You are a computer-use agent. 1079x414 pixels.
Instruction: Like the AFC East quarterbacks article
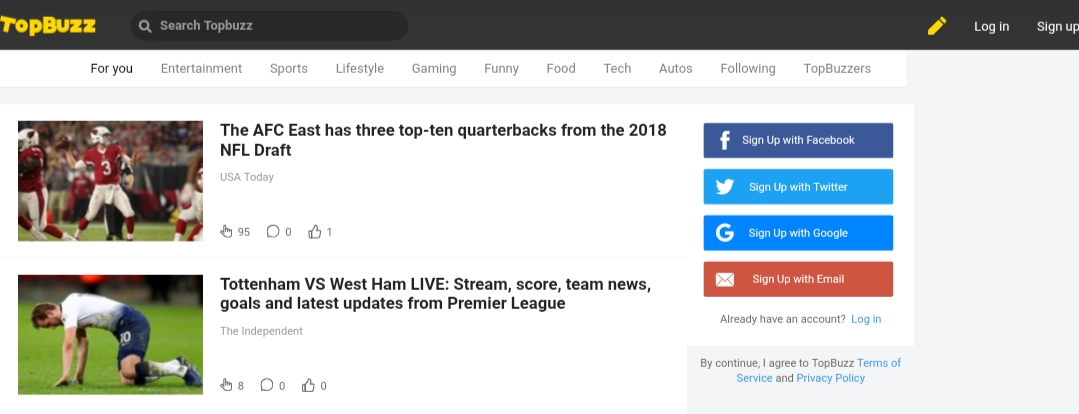coord(314,232)
